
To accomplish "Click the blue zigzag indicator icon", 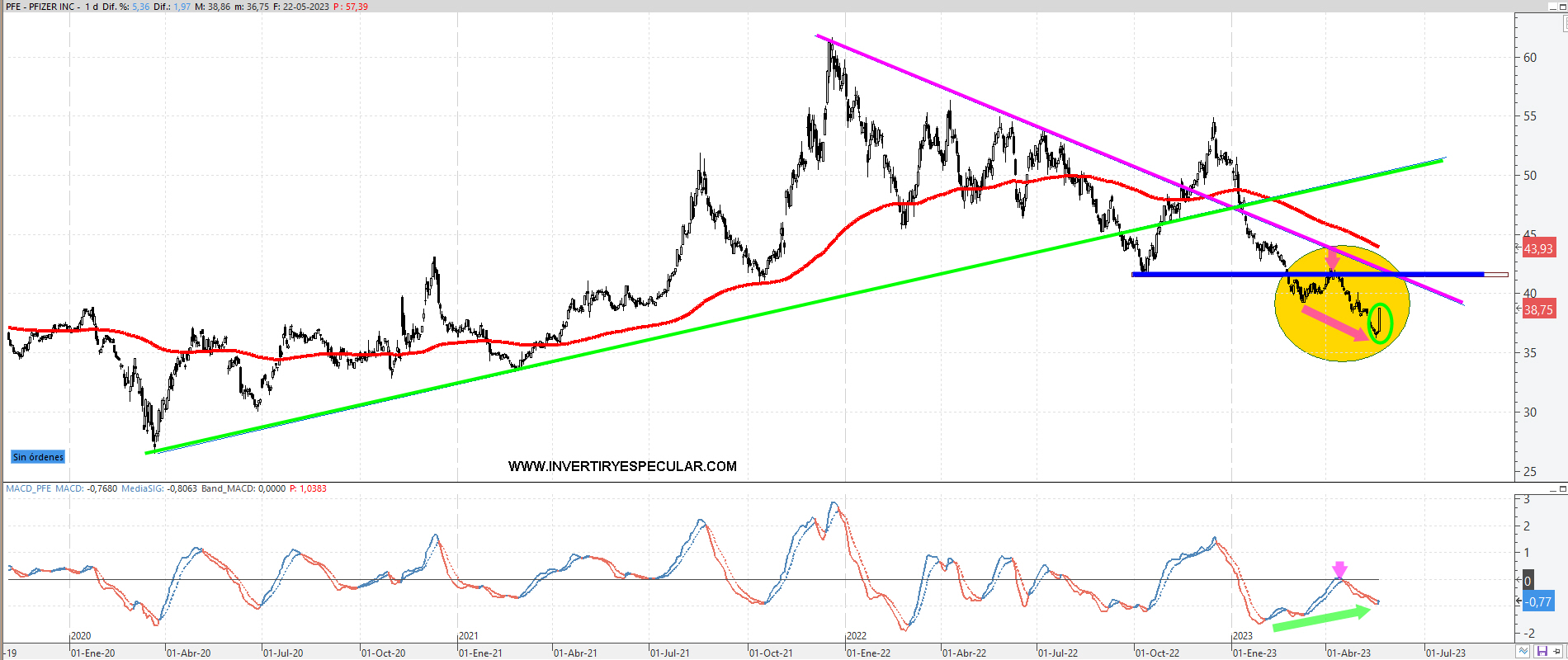I will (1523, 652).
